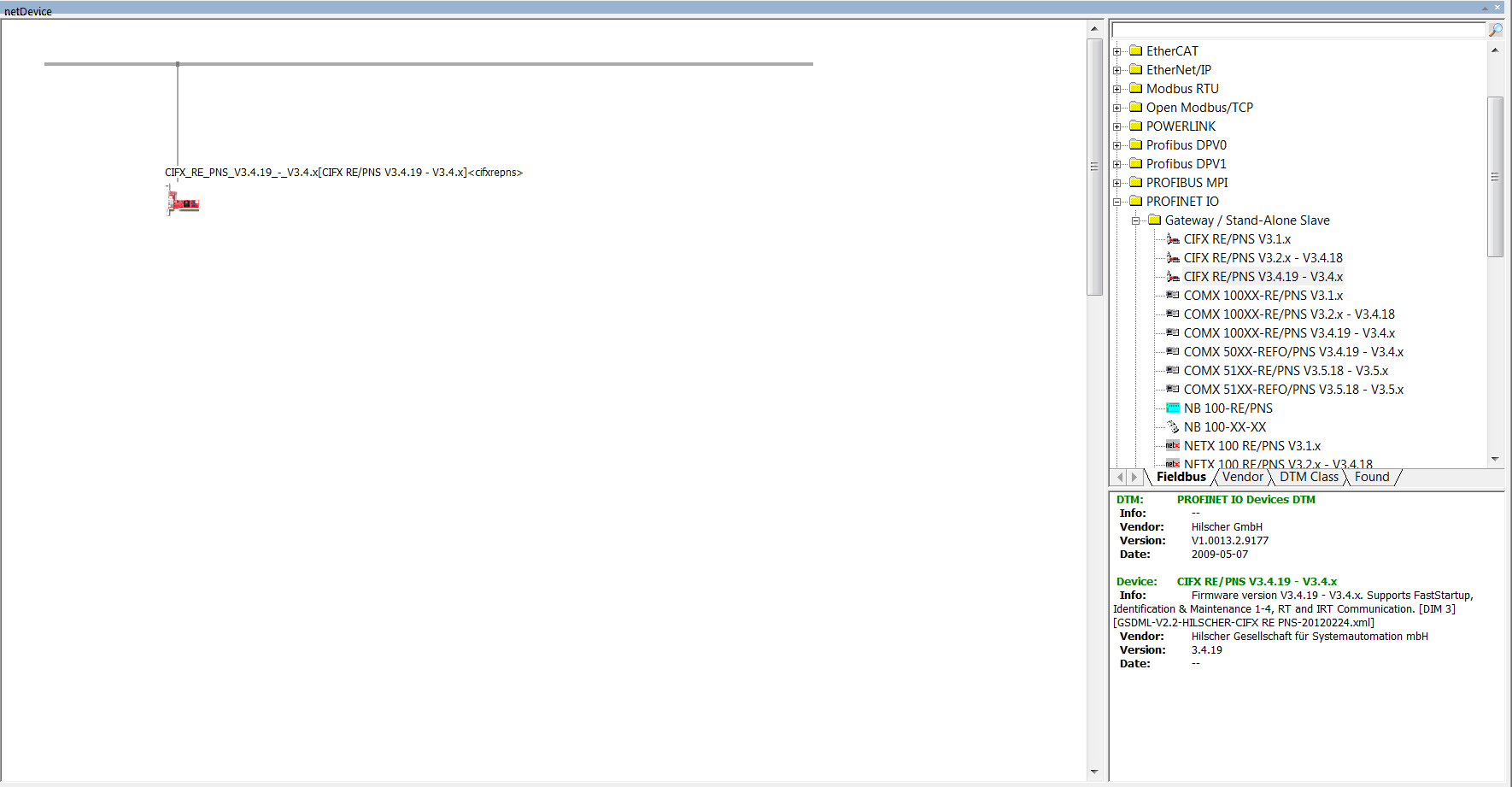This screenshot has height=787, width=1512.
Task: Click the CIFX RE/PNS V3.1.x card icon
Action: click(x=1173, y=239)
